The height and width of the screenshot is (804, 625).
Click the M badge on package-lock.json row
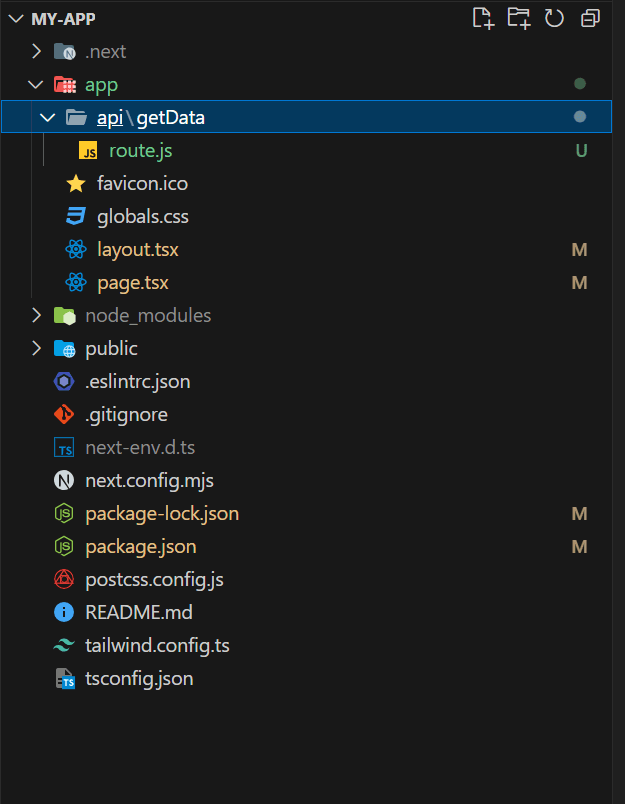579,514
